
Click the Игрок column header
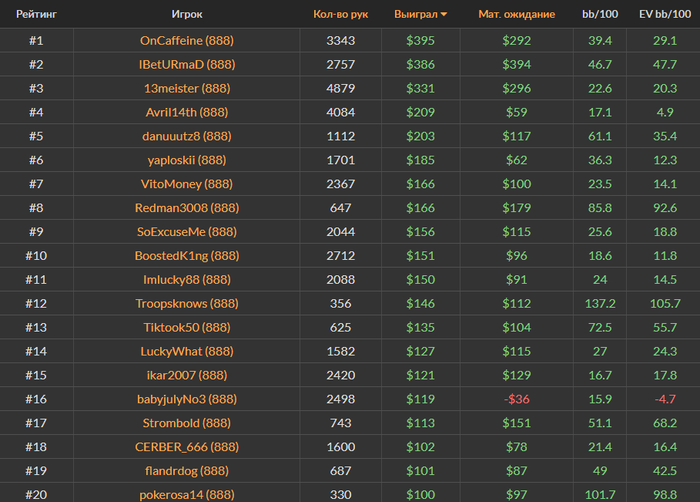coord(187,15)
